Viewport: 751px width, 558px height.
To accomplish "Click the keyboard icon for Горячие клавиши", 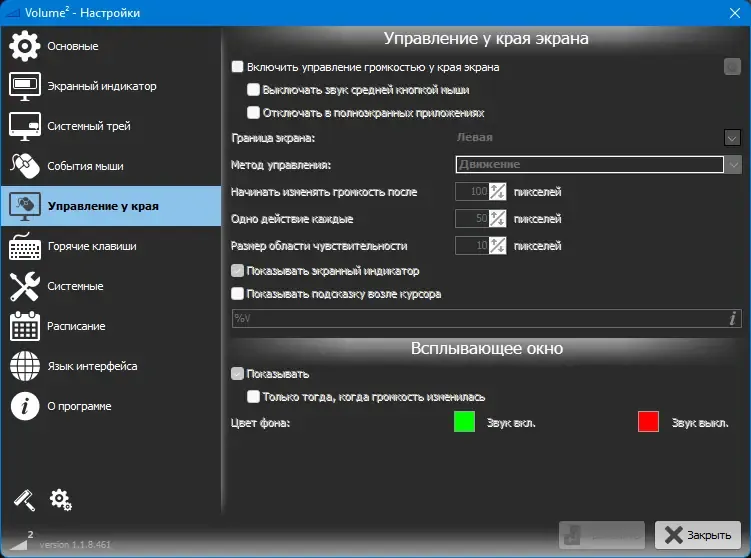I will [25, 246].
